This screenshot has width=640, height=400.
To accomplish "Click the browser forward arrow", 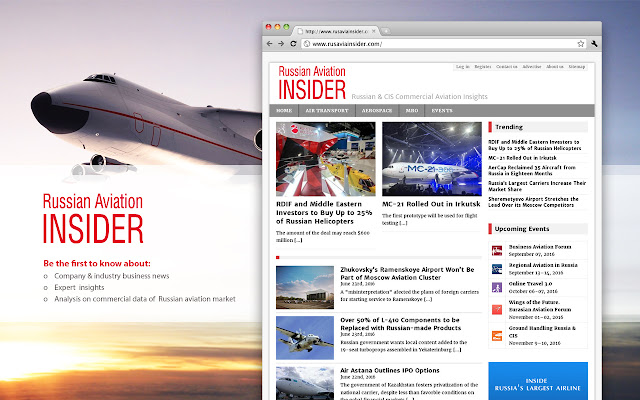I will [281, 44].
